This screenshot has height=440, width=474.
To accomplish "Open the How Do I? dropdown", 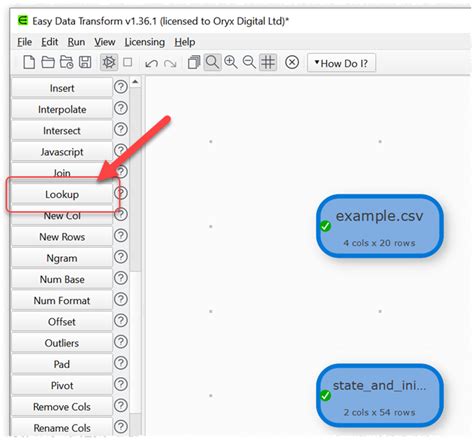I will coord(341,63).
